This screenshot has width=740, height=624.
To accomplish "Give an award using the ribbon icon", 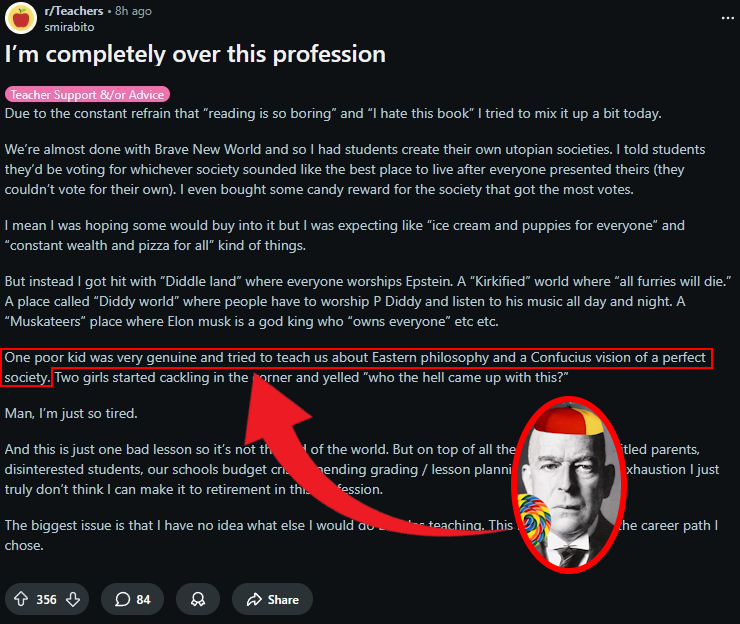I will [x=198, y=599].
